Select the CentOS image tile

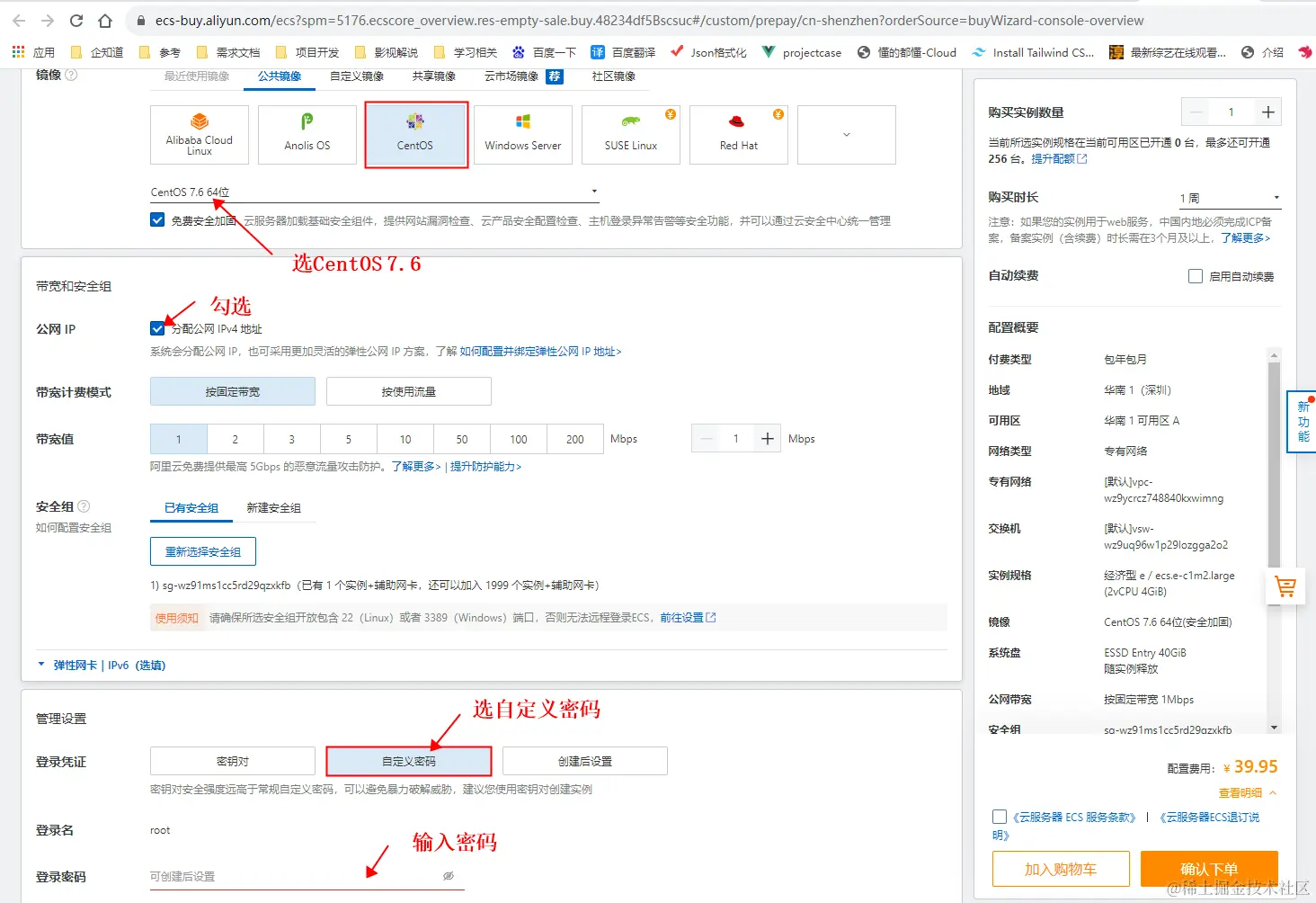coord(415,135)
